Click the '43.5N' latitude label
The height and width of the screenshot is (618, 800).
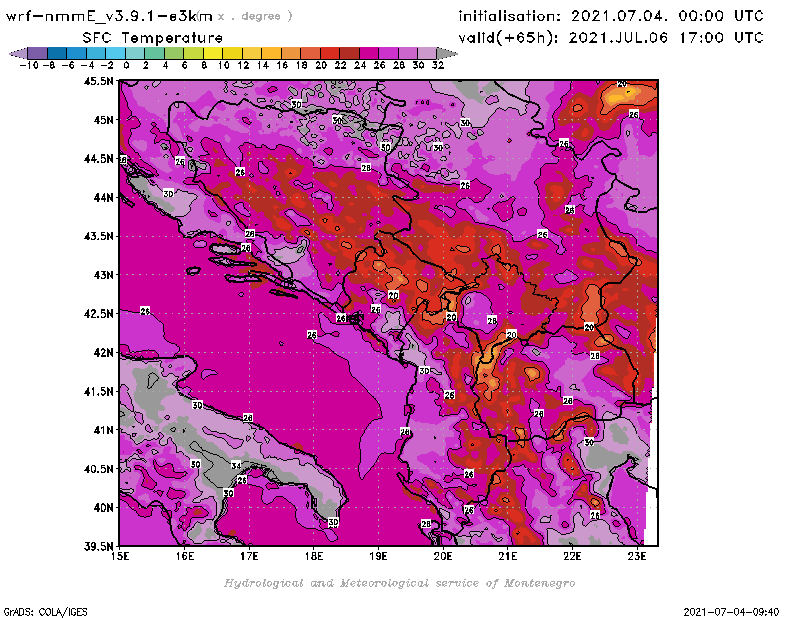tap(99, 236)
